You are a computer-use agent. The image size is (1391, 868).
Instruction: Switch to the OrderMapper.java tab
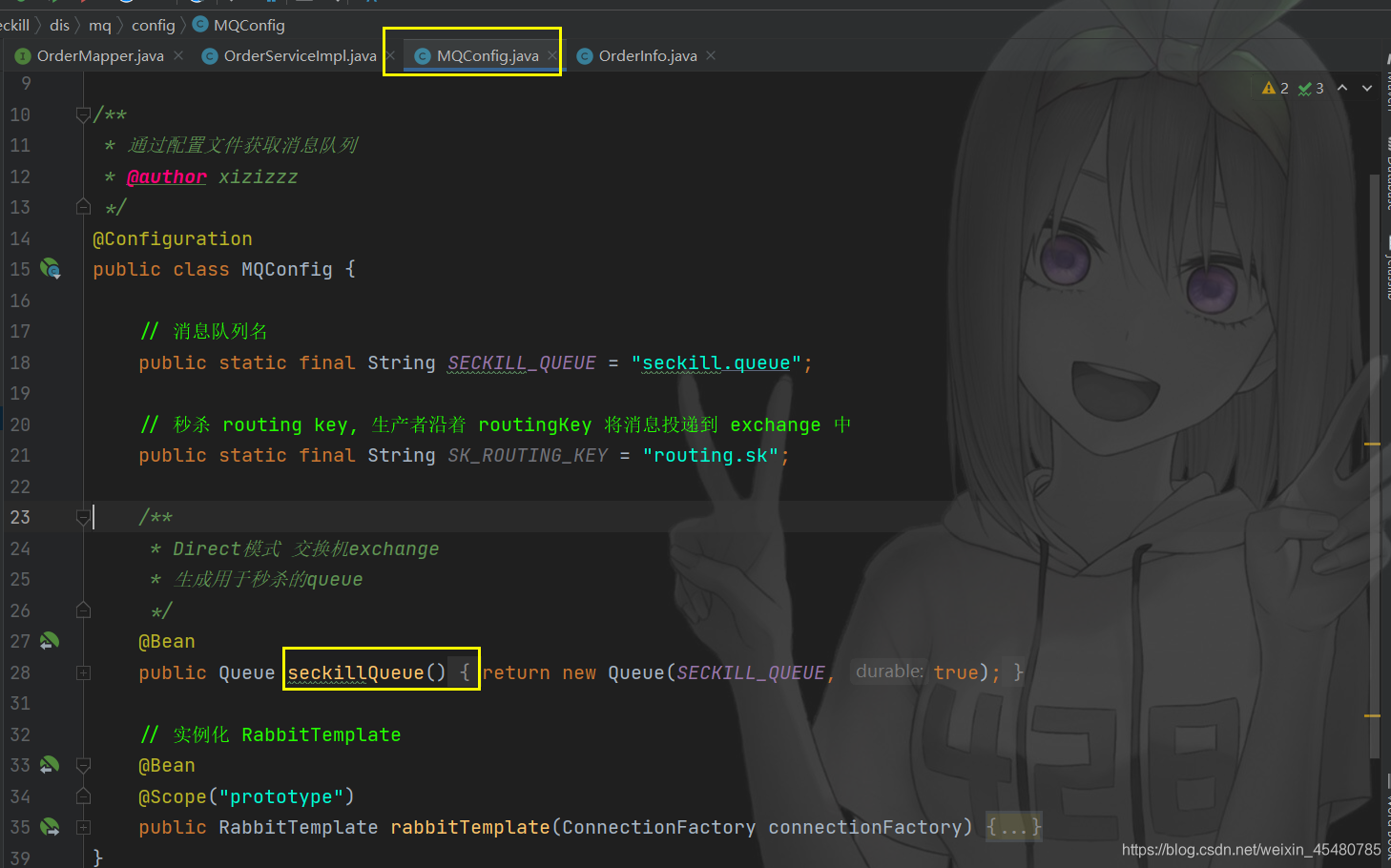[x=99, y=56]
